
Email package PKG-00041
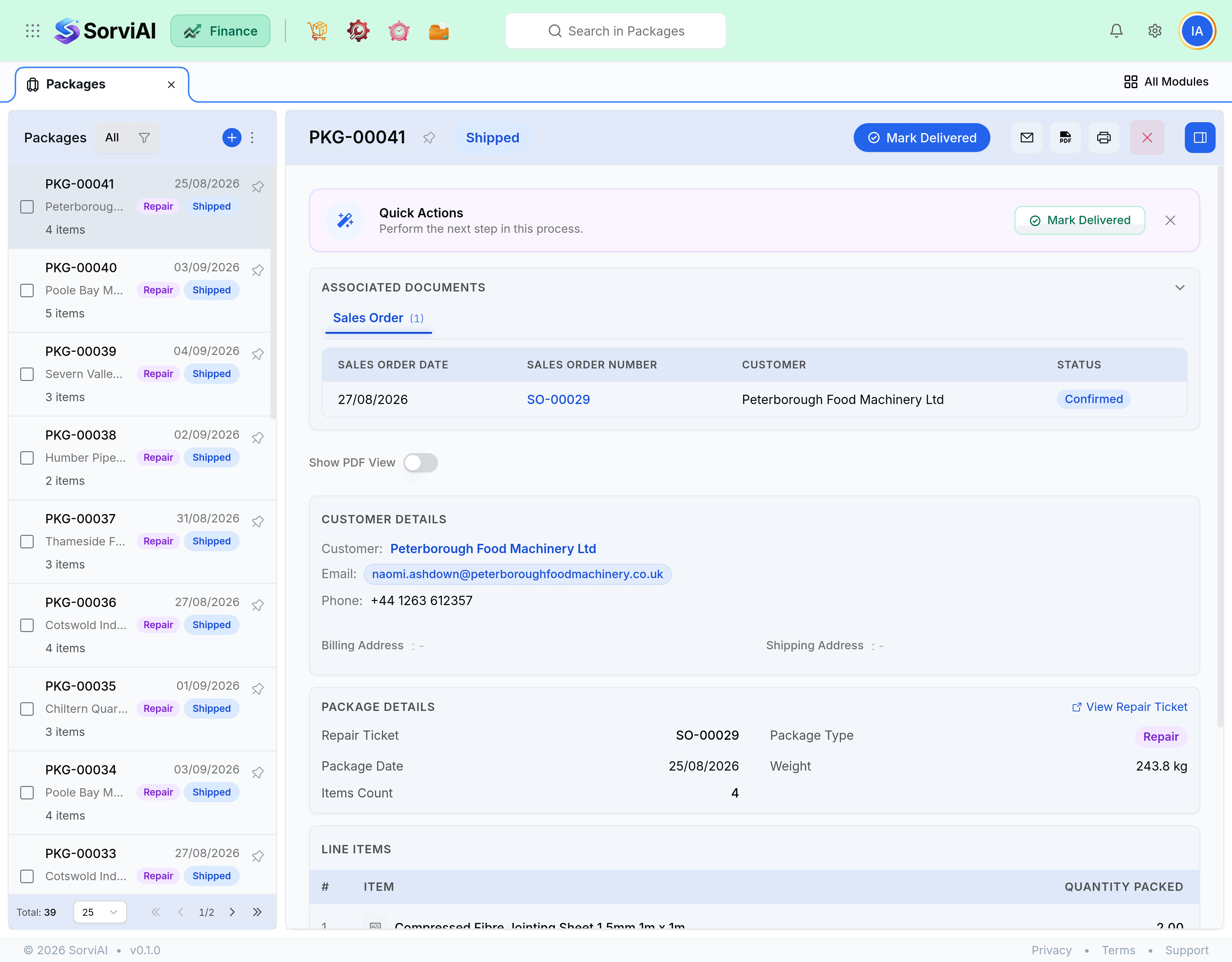click(x=1027, y=138)
